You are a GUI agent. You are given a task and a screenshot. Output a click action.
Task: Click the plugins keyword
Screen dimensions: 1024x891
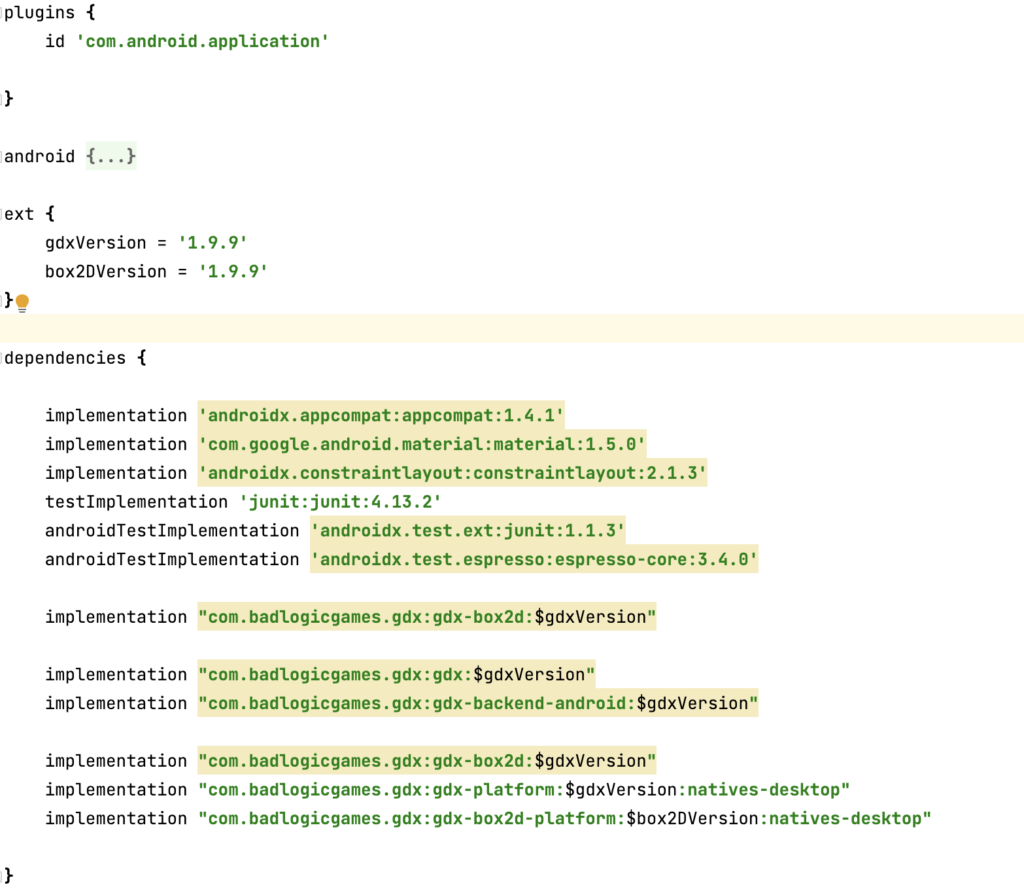pos(39,12)
